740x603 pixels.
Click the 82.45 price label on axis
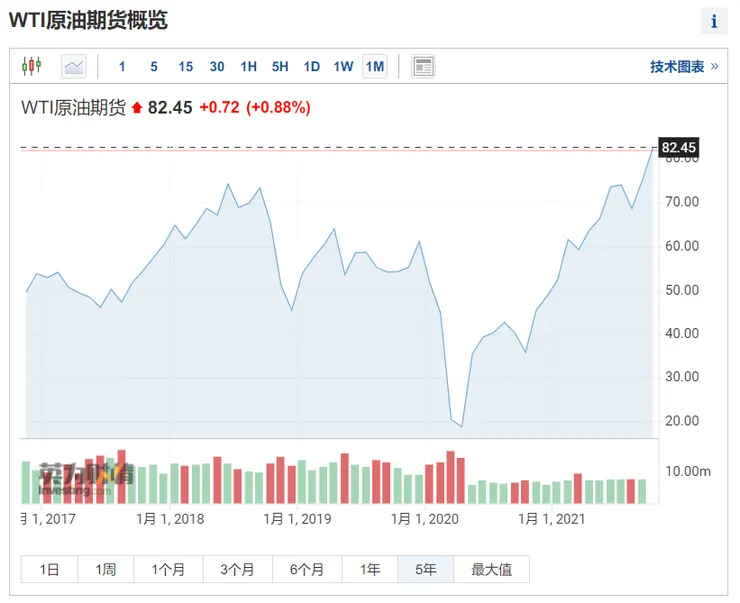pos(679,147)
